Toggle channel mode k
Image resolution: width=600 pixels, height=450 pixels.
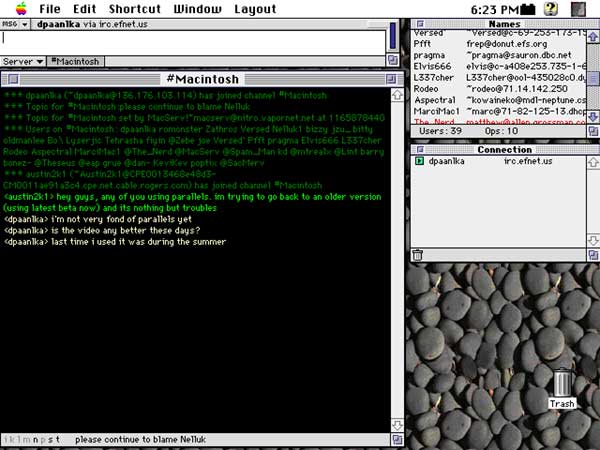(x=11, y=440)
